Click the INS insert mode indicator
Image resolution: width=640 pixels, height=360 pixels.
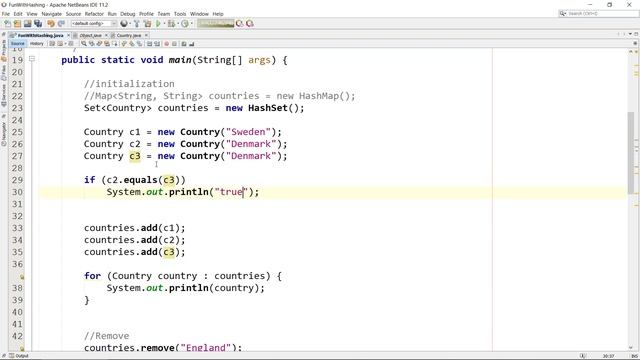point(634,356)
